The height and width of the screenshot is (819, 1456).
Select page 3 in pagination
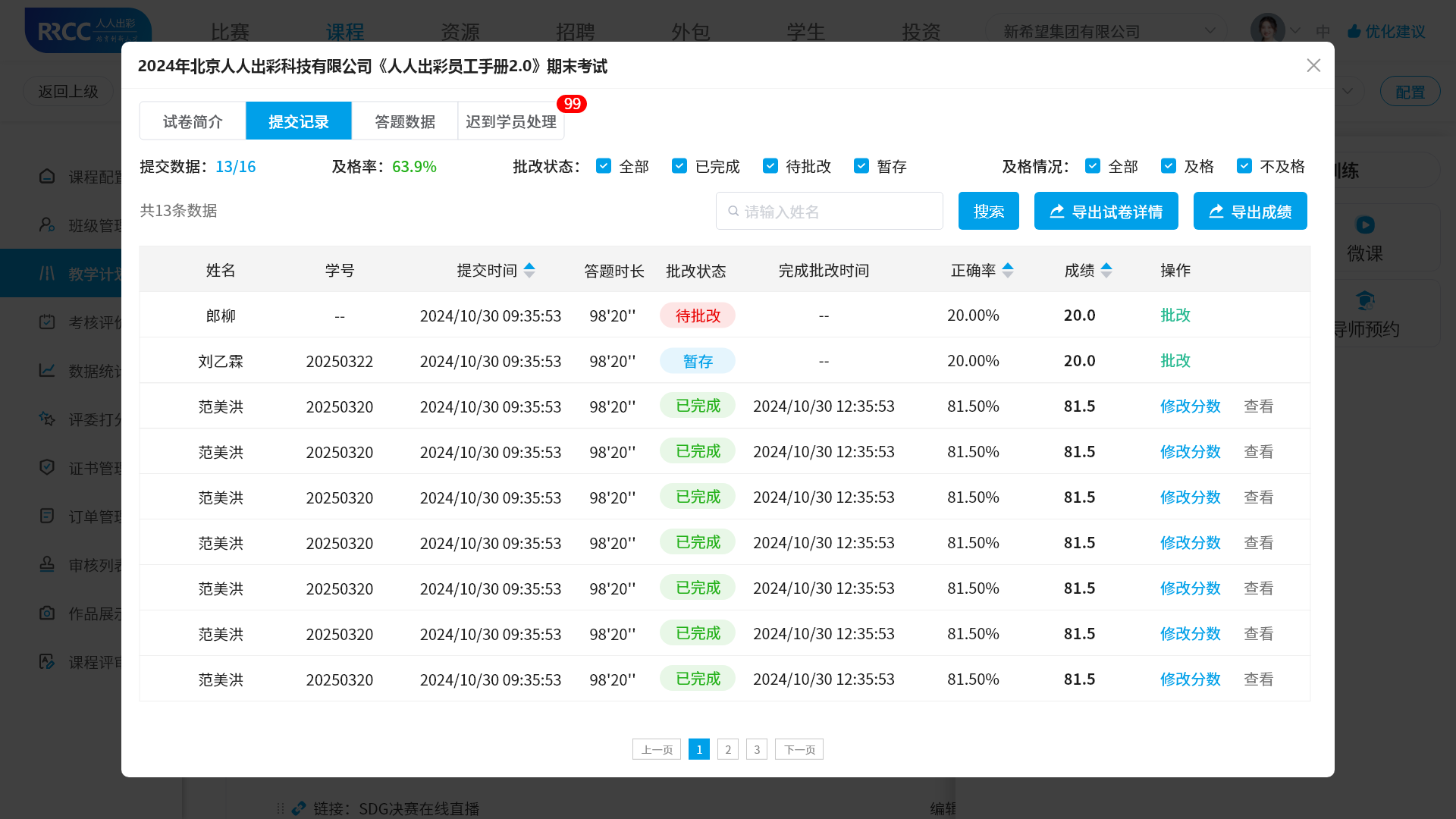tap(757, 749)
